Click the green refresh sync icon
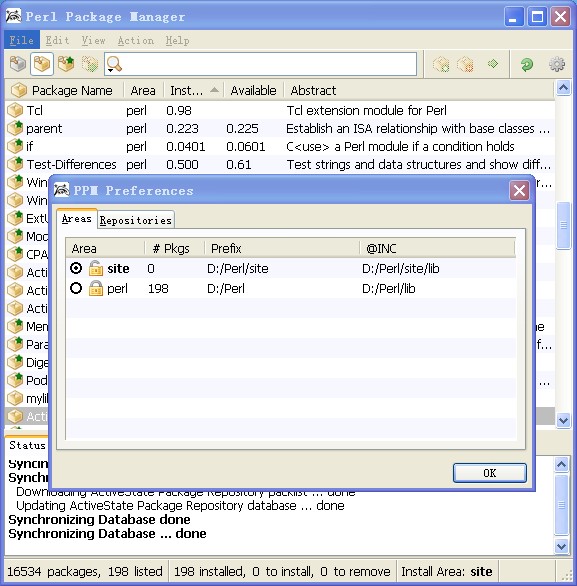The height and width of the screenshot is (586, 577). click(x=527, y=64)
